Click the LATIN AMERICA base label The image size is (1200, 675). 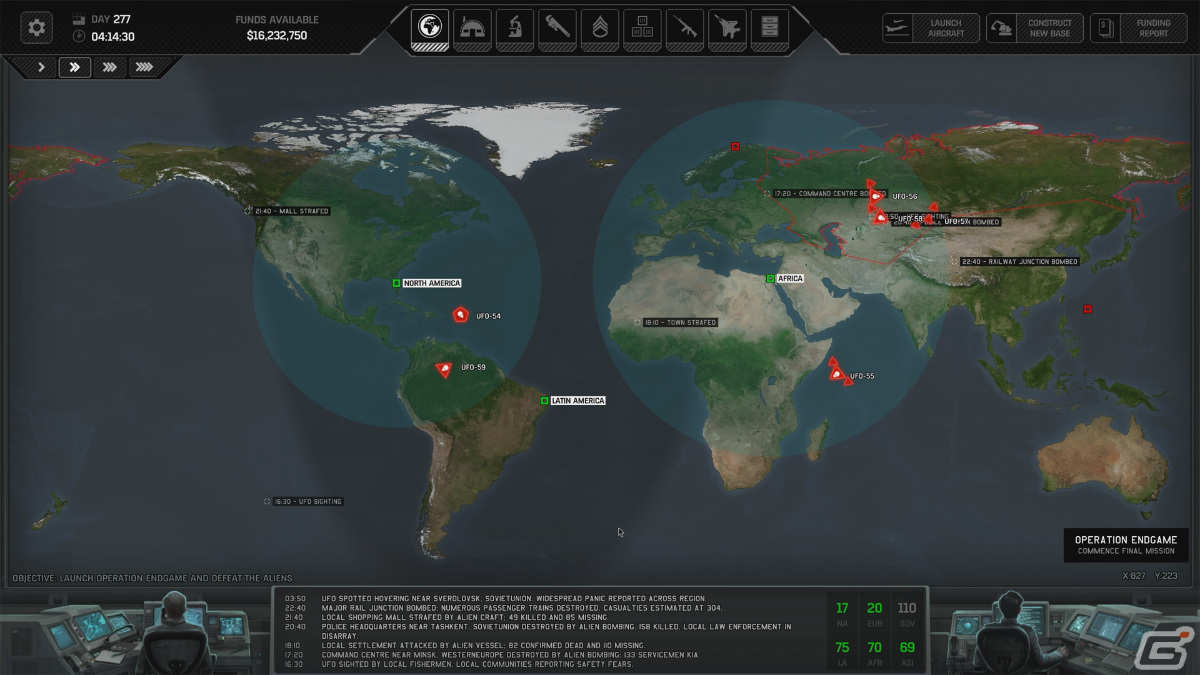point(578,400)
